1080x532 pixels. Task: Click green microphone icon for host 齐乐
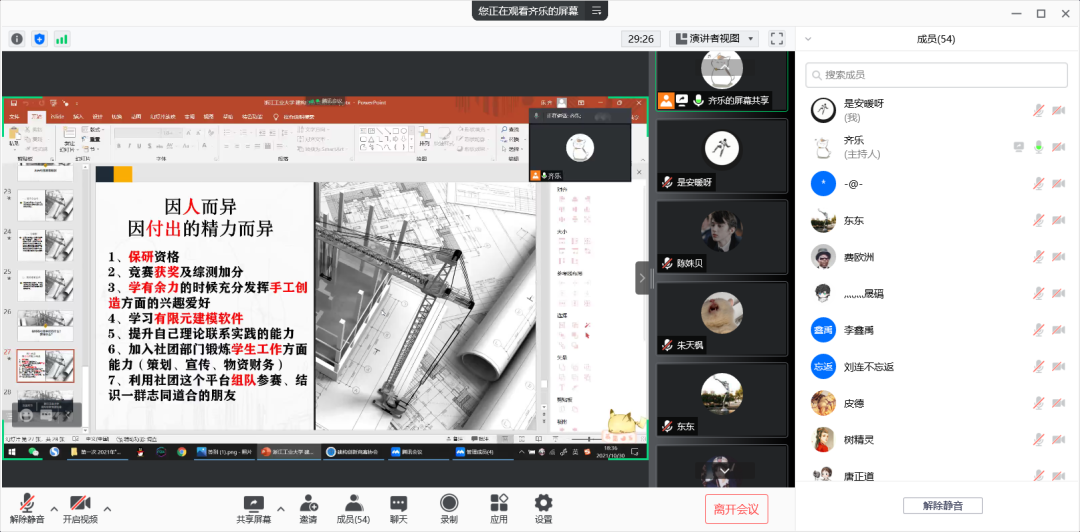(1039, 147)
